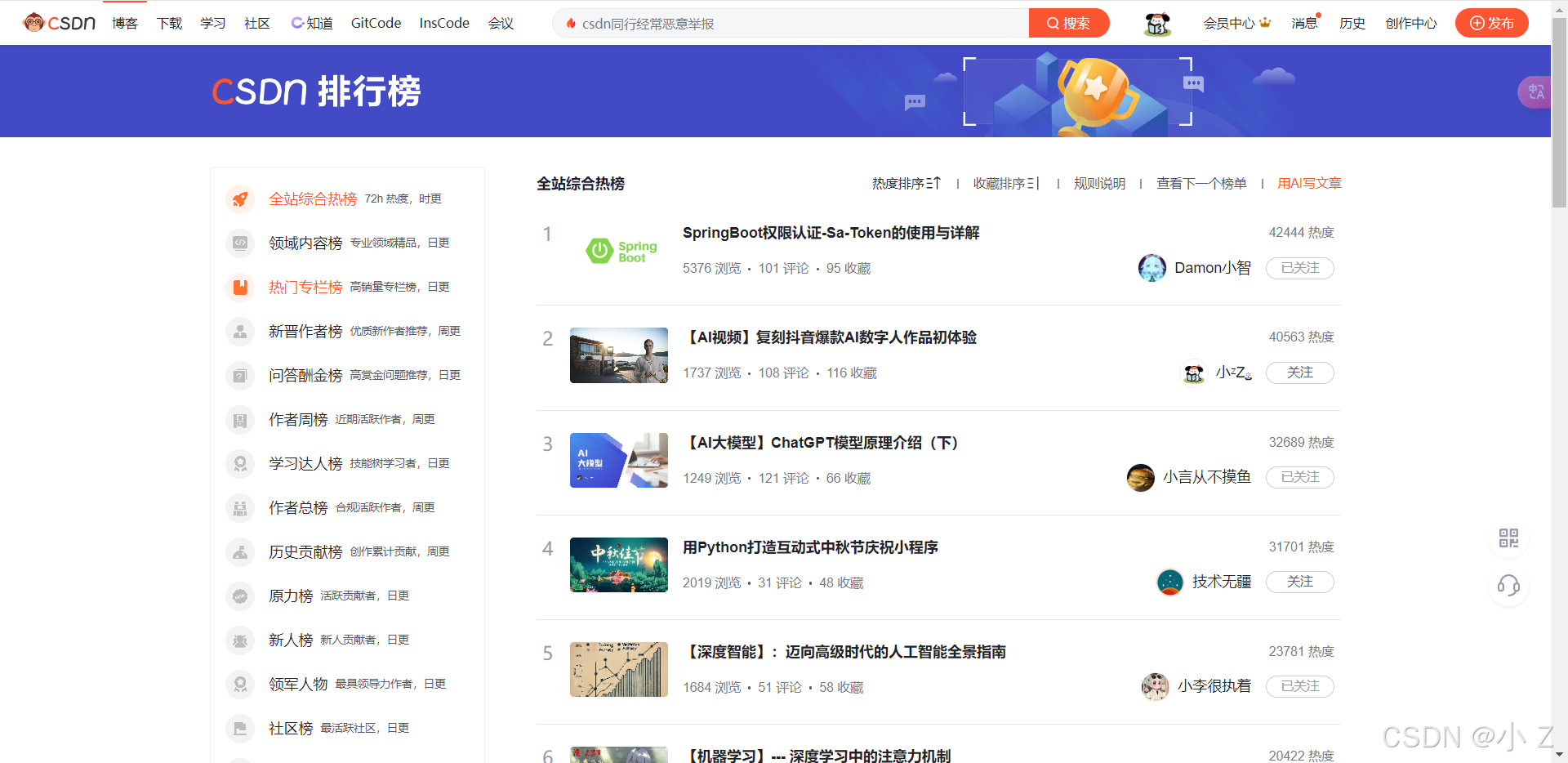Open 小李很执着 author avatar
1568x763 pixels.
pos(1155,686)
